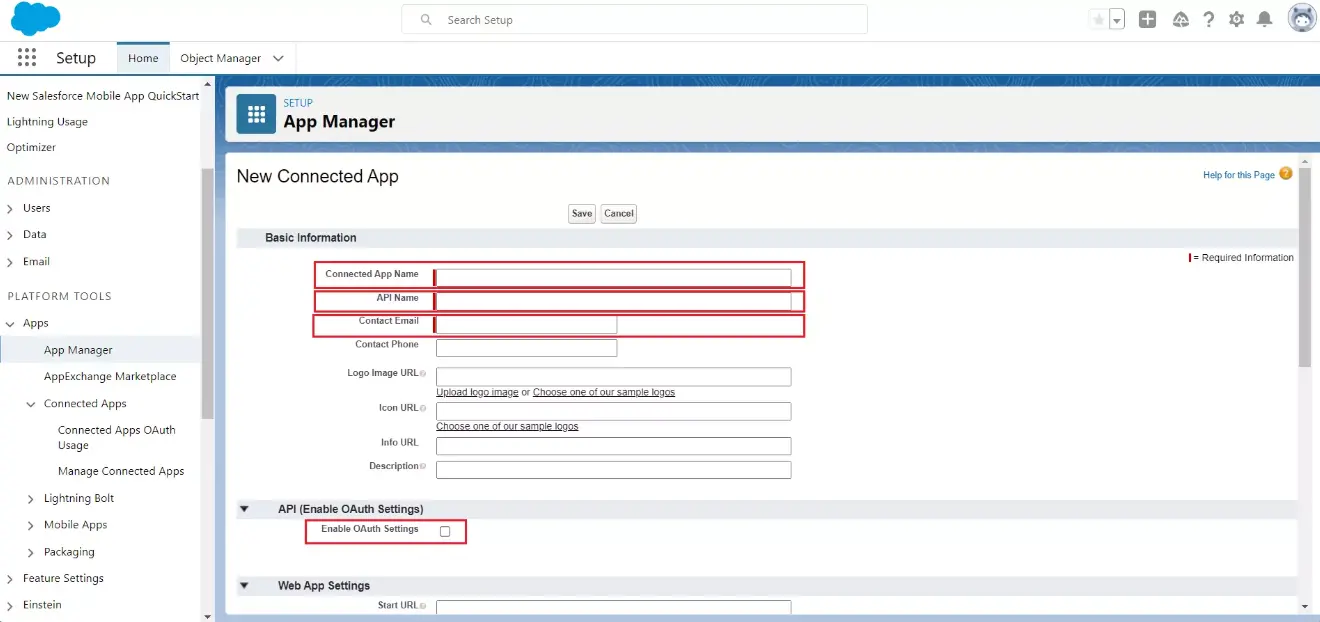Open New Salesforce Mobile App QuickStart
The height and width of the screenshot is (622, 1320).
click(x=103, y=96)
